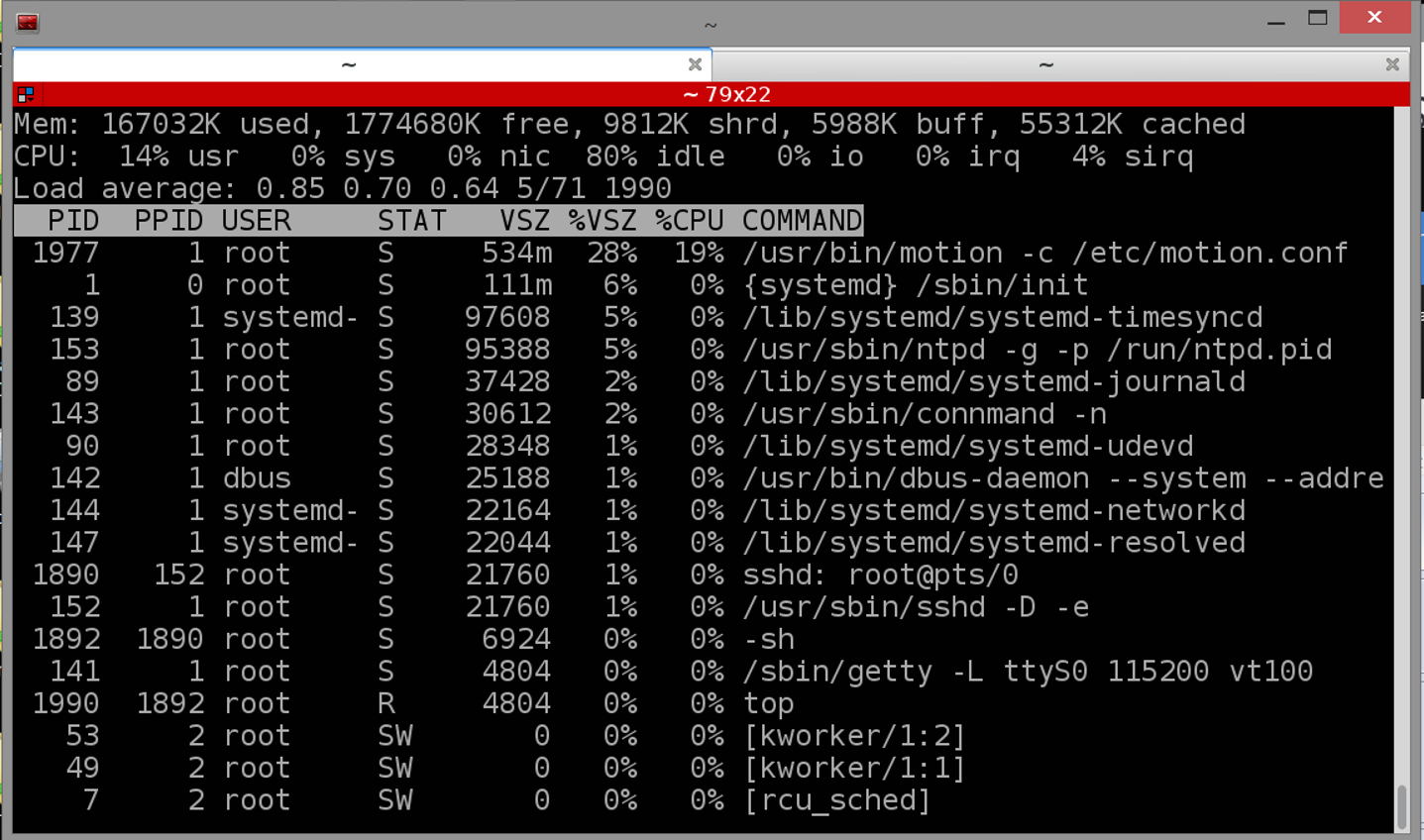Click '4% sirq' in the CPU line
Screen dimensions: 1424x840
[1133, 157]
